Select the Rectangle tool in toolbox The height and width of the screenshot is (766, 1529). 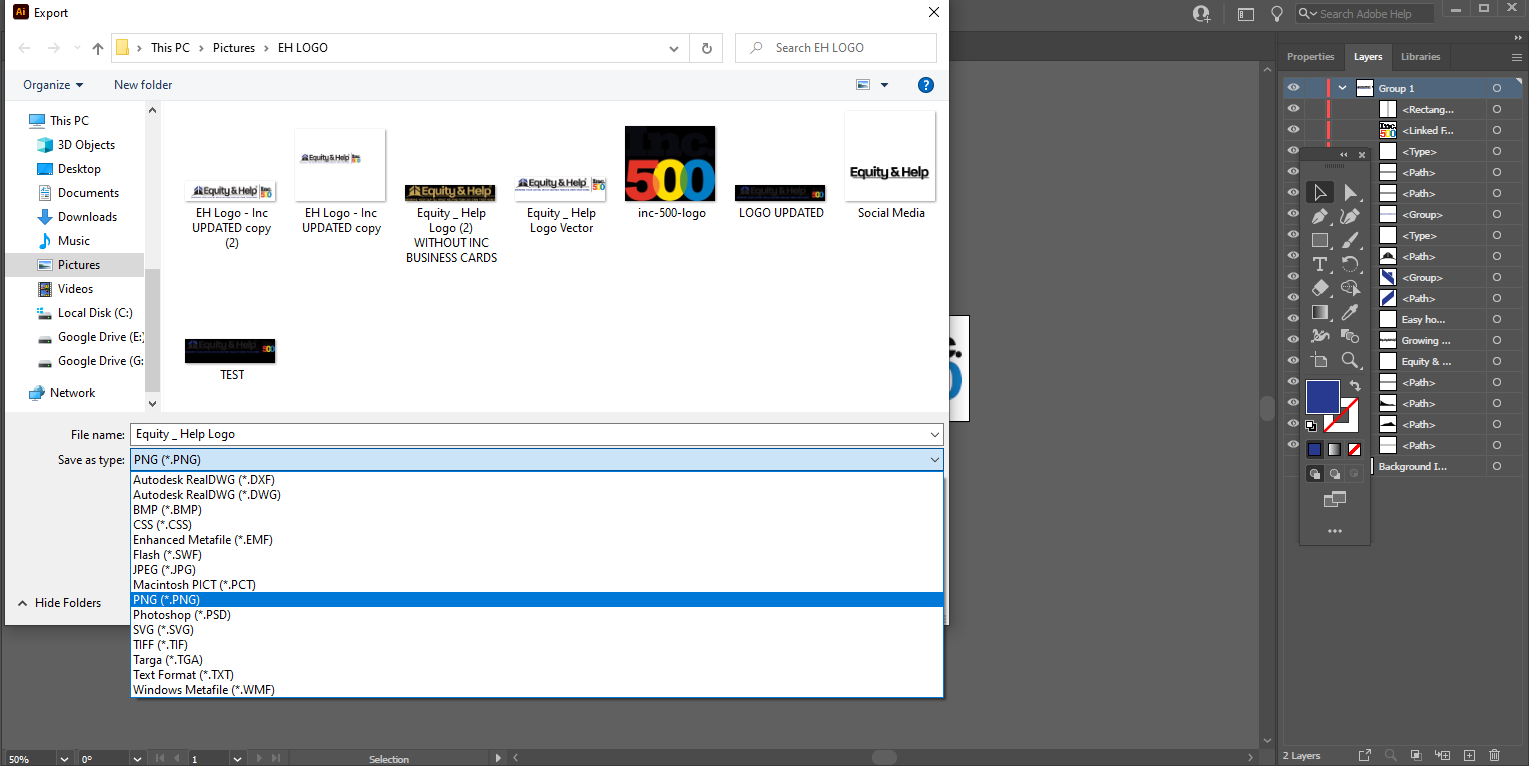click(1320, 240)
